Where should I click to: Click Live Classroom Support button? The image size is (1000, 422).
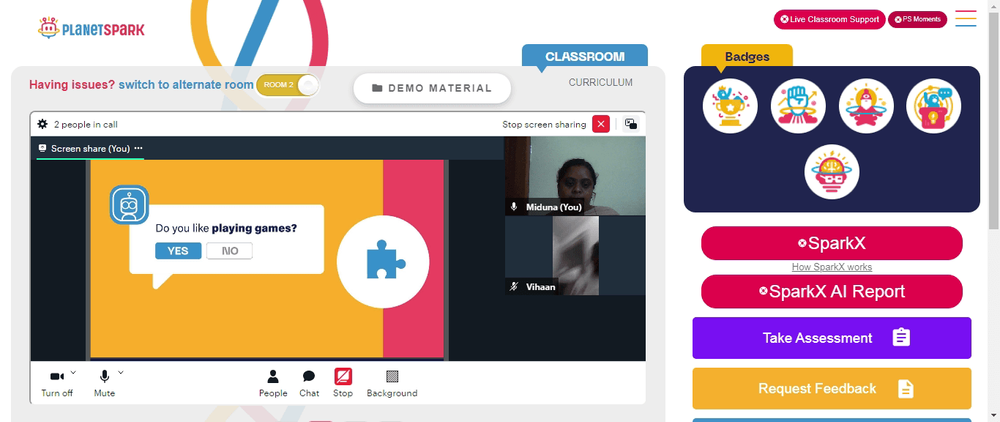point(830,19)
